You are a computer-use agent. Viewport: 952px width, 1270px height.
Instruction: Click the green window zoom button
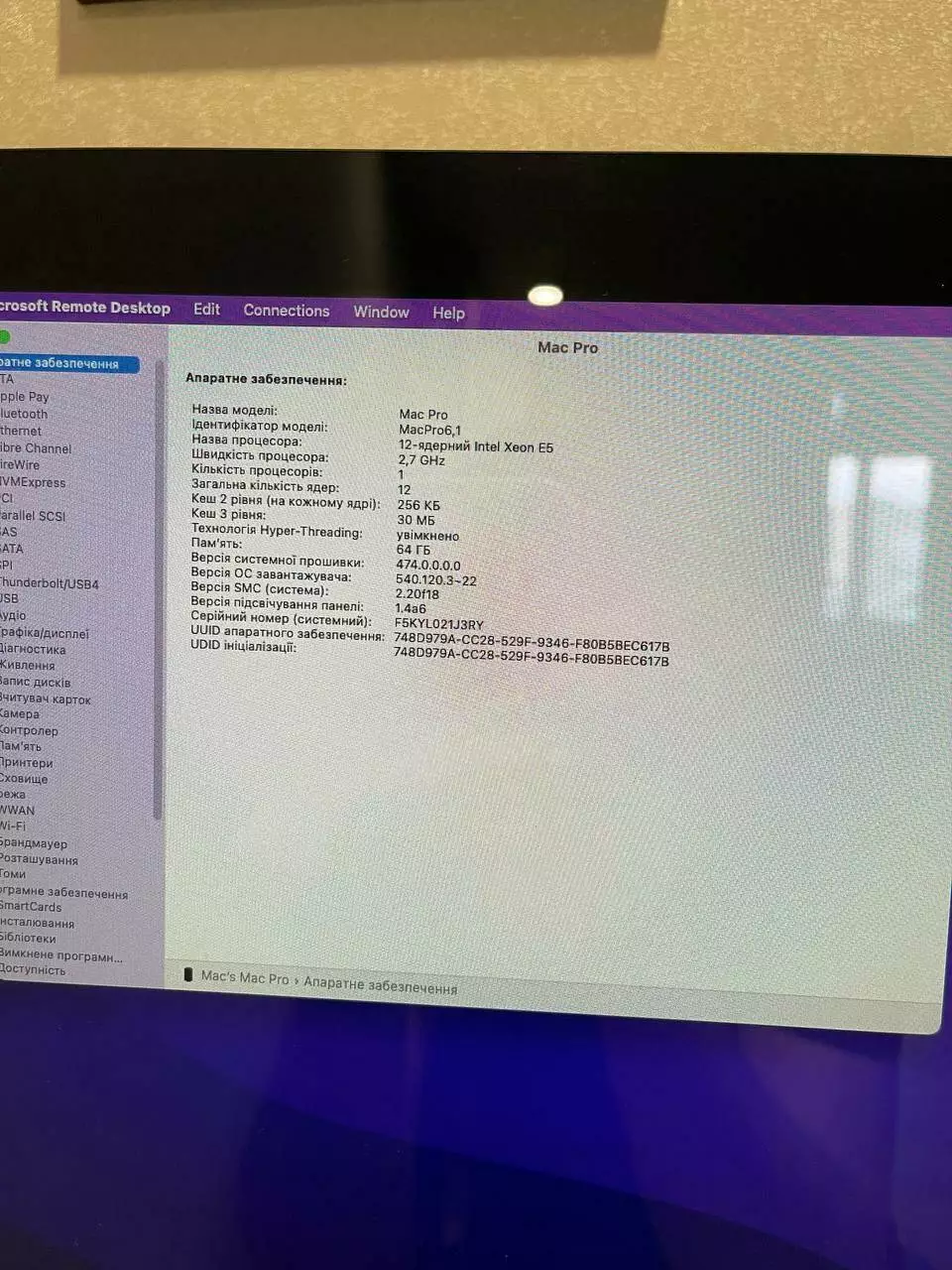coord(5,337)
